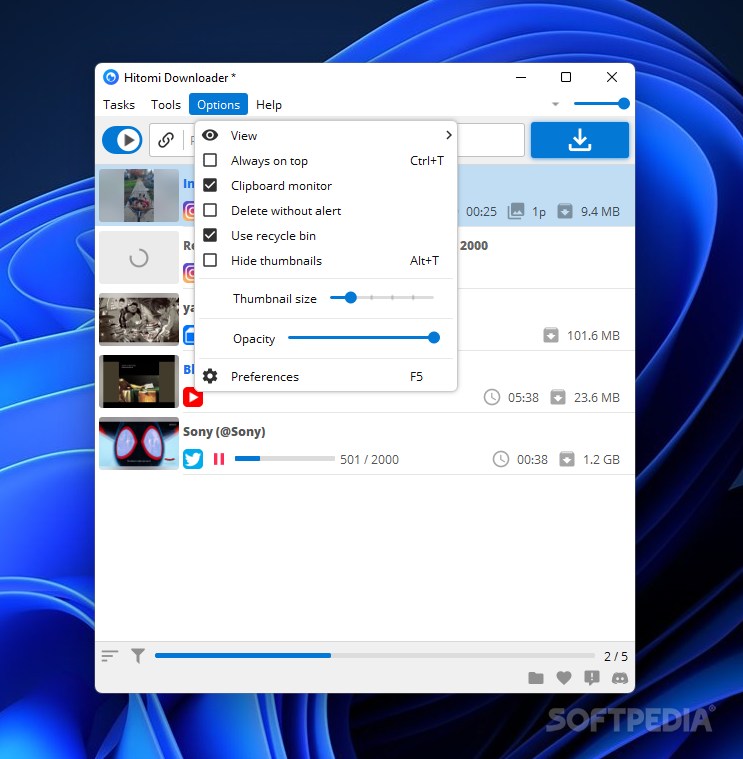
Task: Click the link chain icon in URL bar
Action: click(x=166, y=140)
